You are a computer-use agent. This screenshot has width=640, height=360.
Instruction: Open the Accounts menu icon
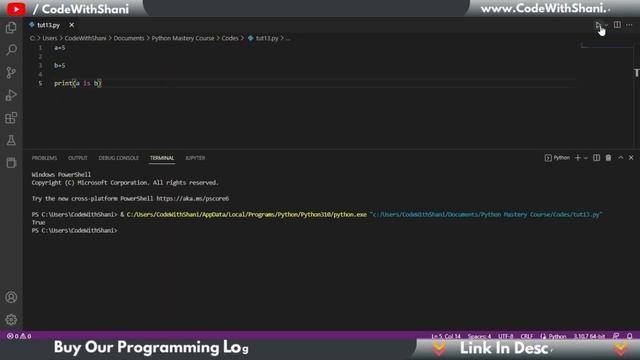(11, 297)
